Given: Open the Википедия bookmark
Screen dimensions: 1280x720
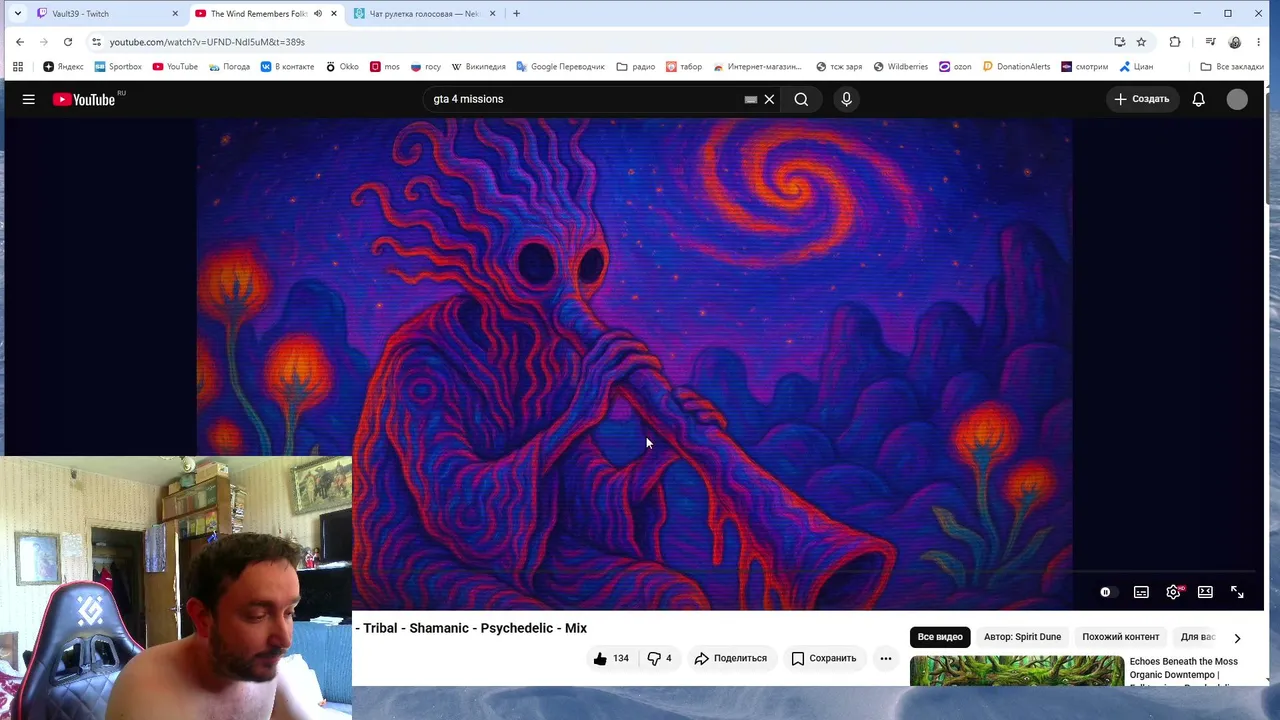Looking at the screenshot, I should 478,67.
